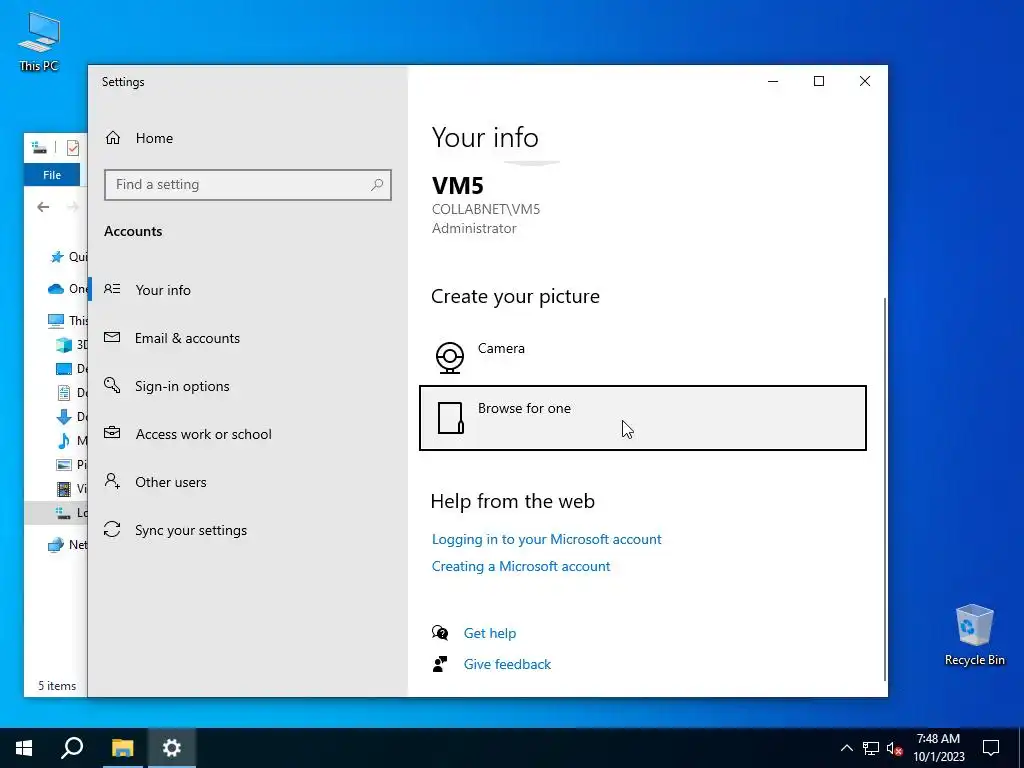The image size is (1024, 768).
Task: Click the briefcase icon for Access work
Action: [112, 433]
